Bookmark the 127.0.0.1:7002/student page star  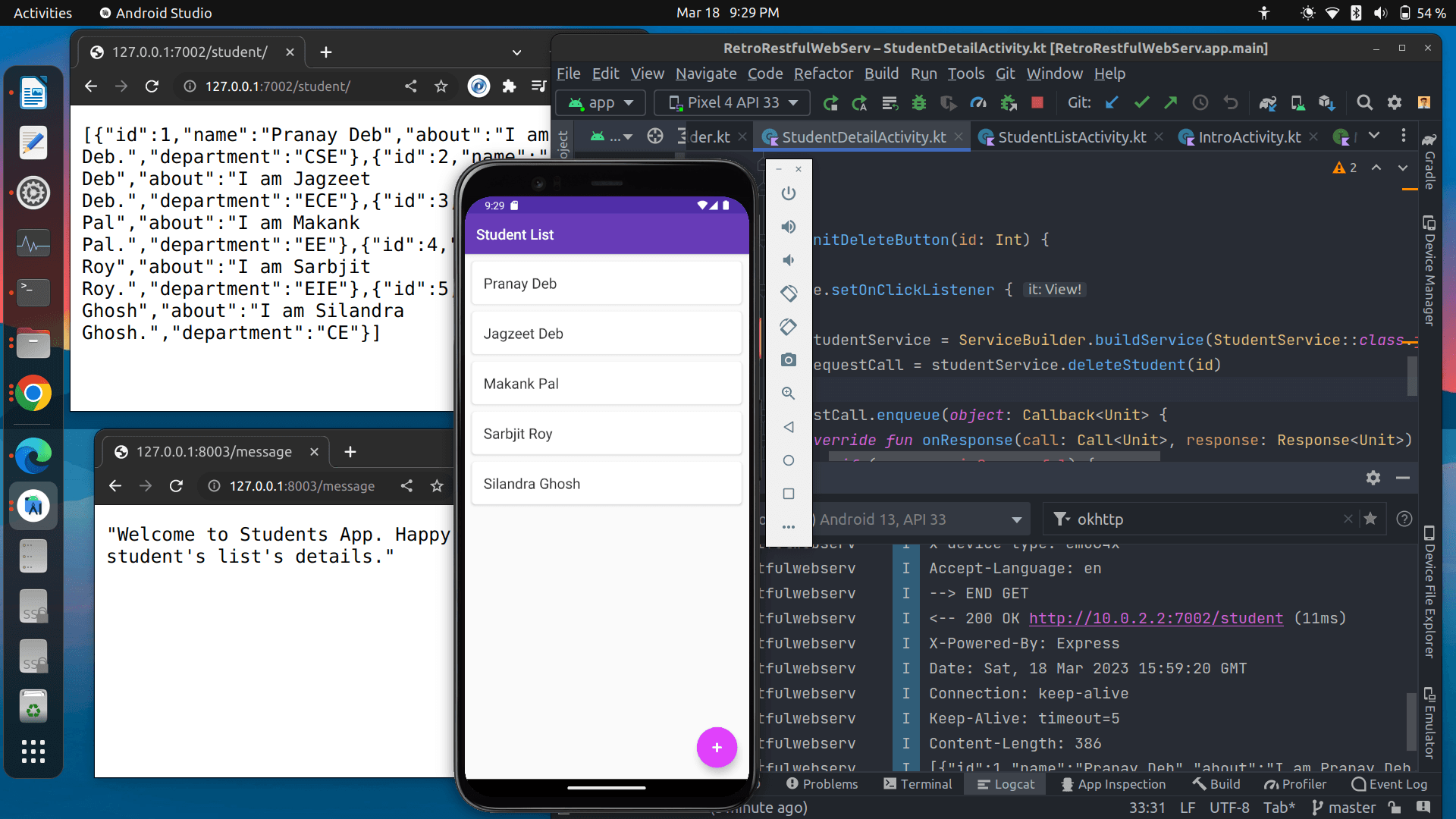(441, 86)
